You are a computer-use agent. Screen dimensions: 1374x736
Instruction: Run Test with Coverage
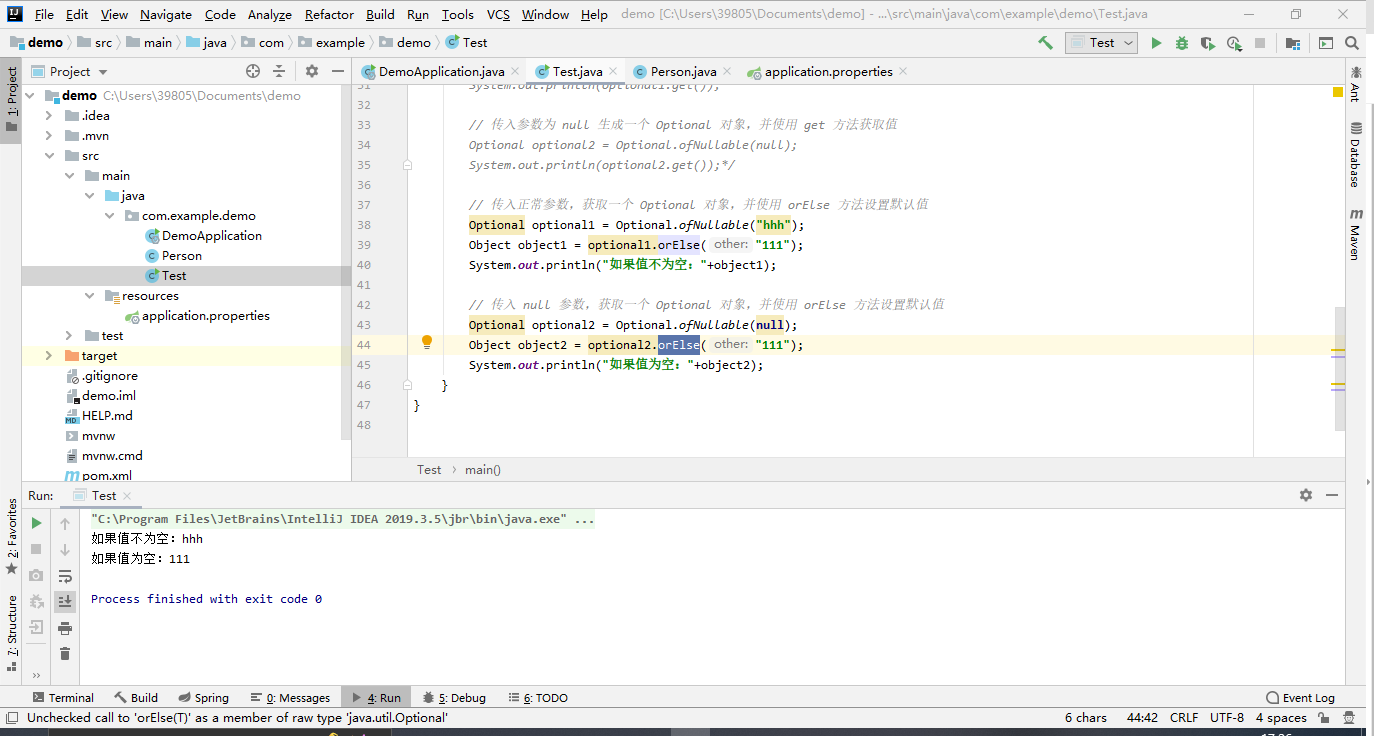coord(1206,42)
